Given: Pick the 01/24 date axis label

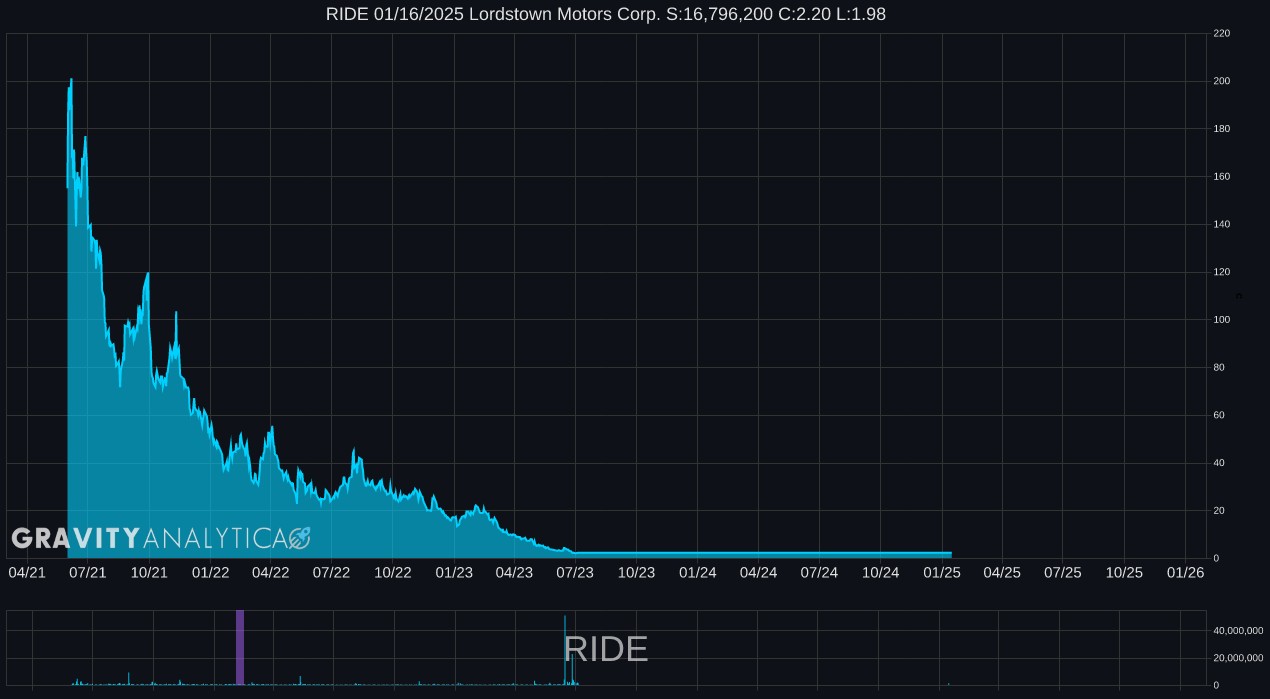Looking at the screenshot, I should coord(697,572).
